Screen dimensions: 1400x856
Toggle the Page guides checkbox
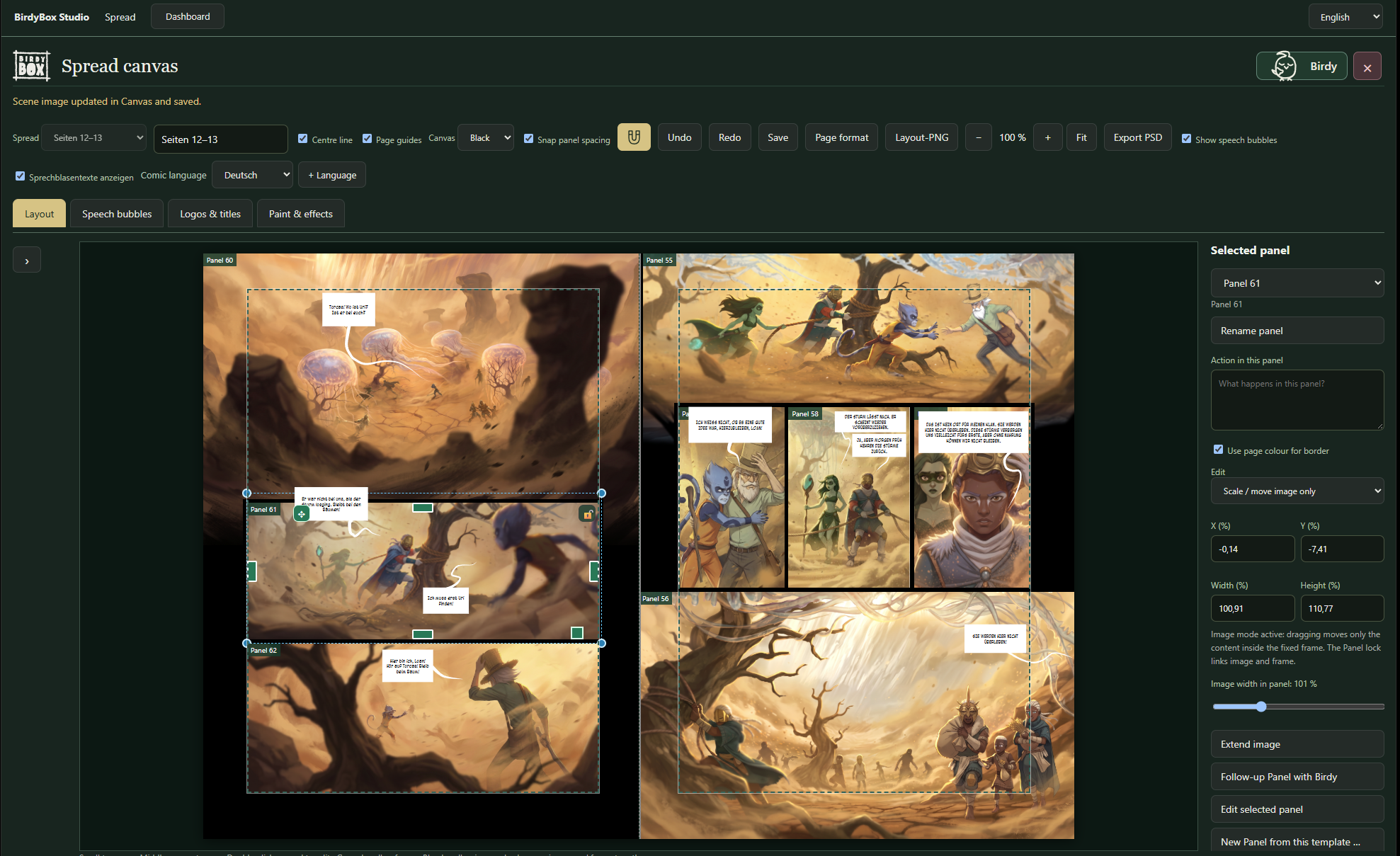pyautogui.click(x=368, y=139)
